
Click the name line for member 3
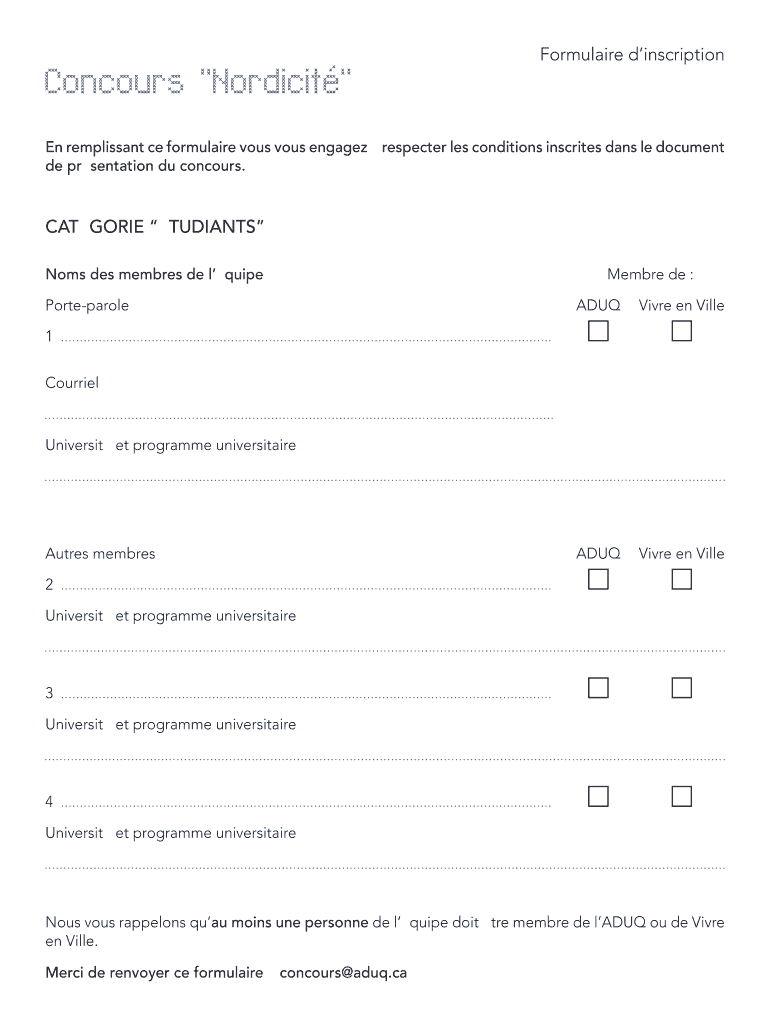coord(305,693)
